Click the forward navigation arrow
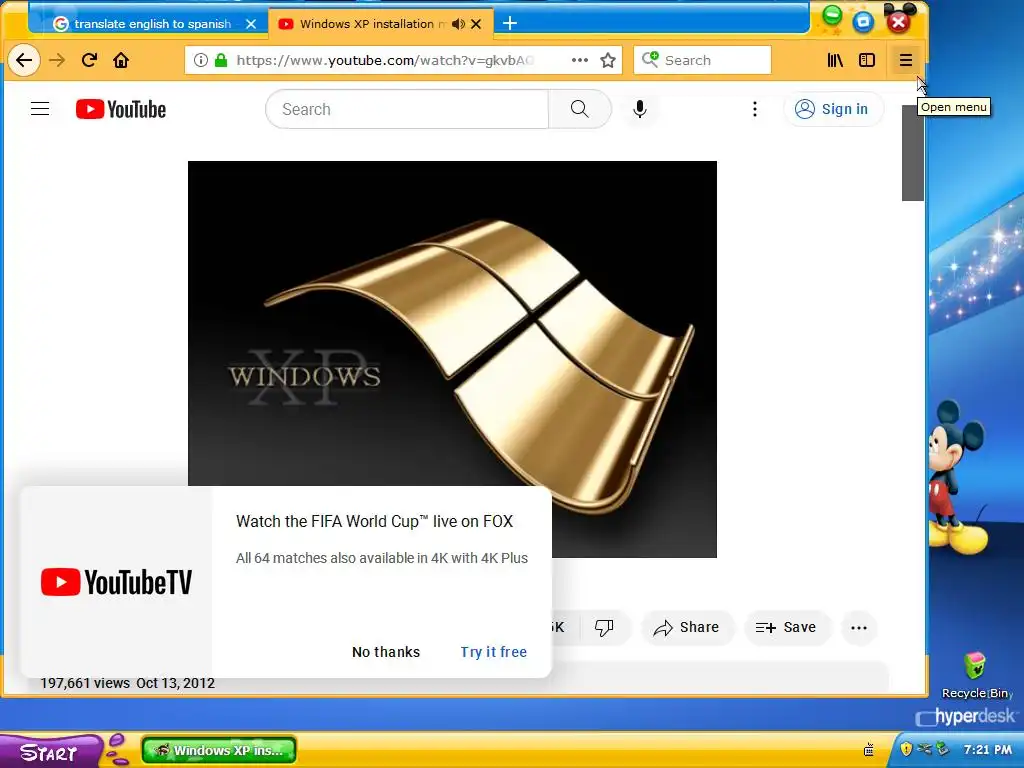This screenshot has height=768, width=1024. (x=57, y=61)
